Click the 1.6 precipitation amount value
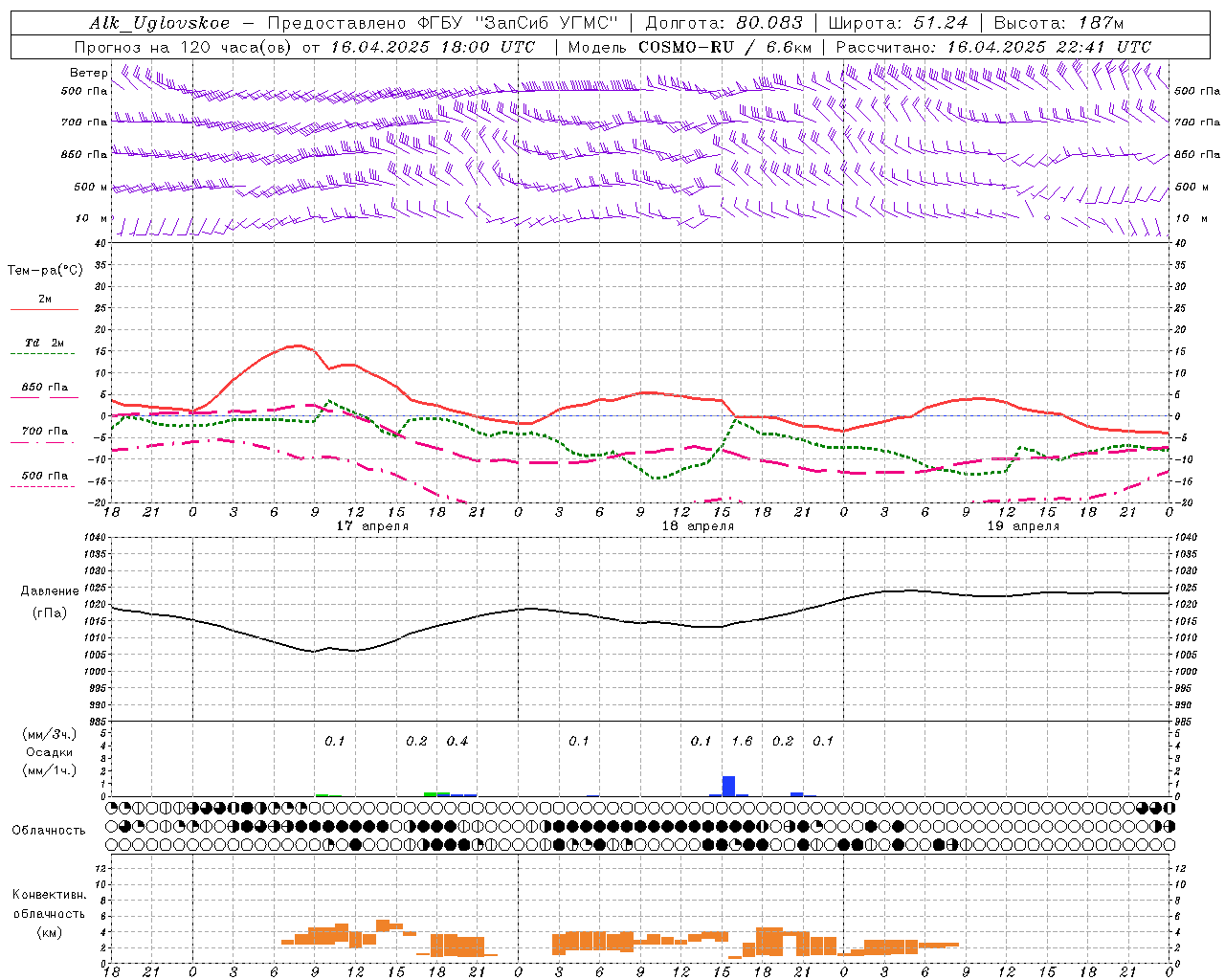The width and height of the screenshot is (1225, 980). pyautogui.click(x=742, y=741)
